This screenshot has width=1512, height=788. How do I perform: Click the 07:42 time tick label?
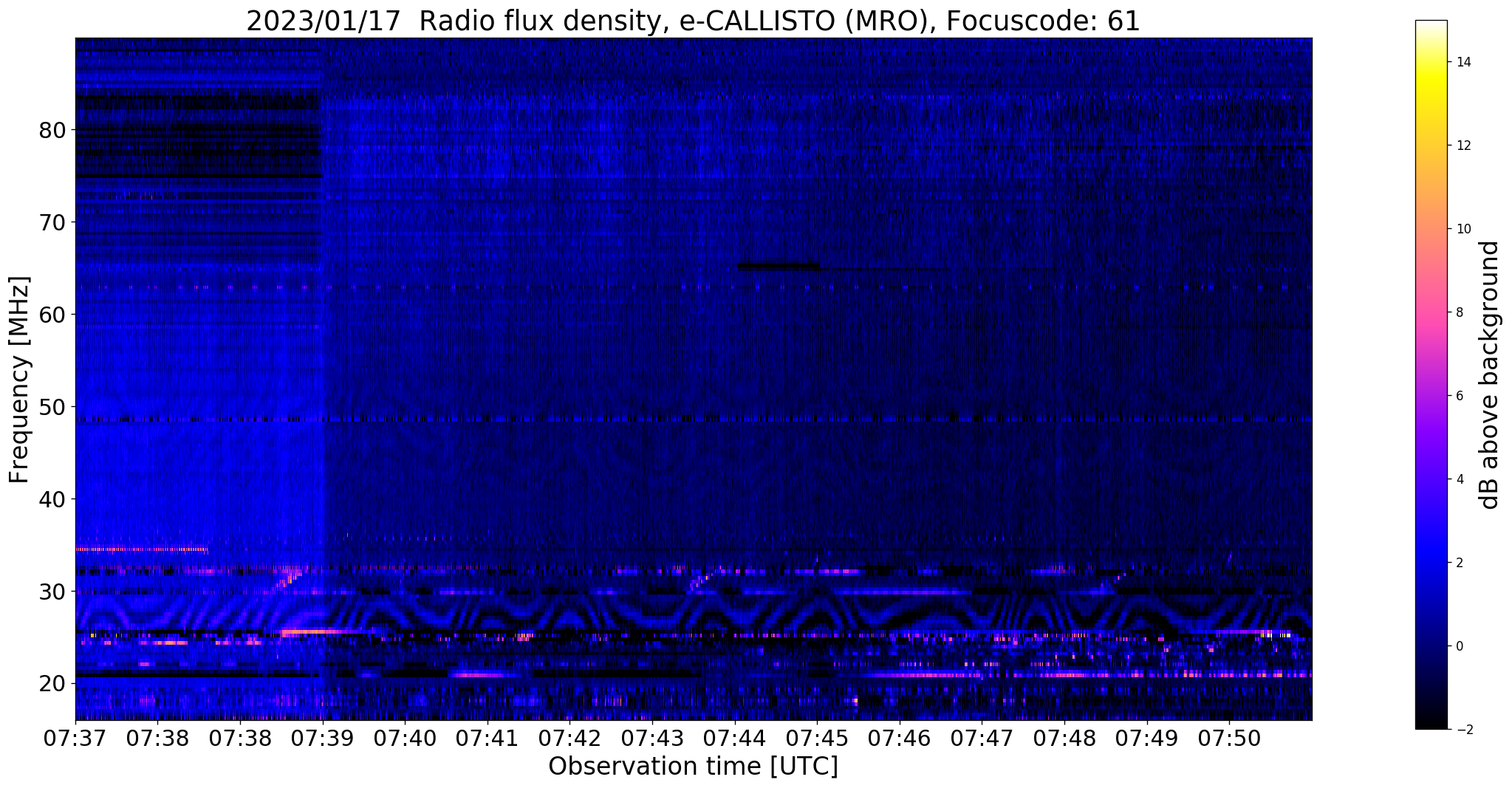tap(570, 738)
